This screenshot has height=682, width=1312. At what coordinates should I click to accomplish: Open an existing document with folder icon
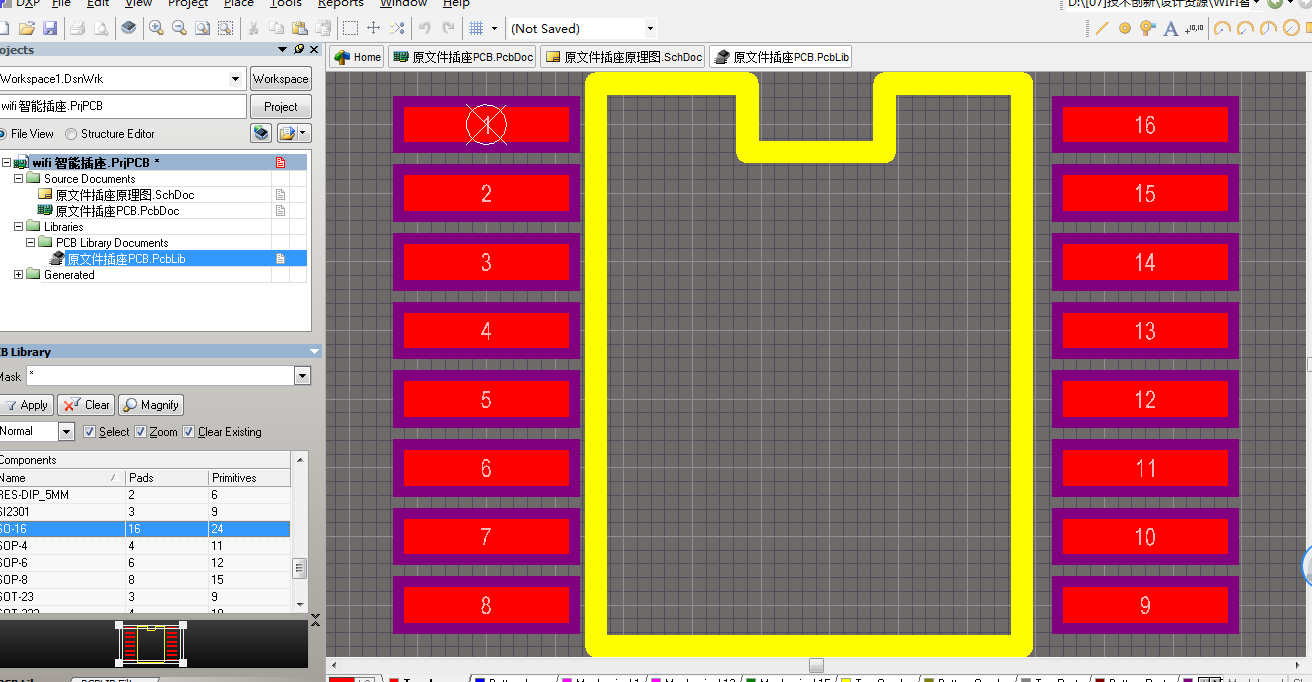point(27,28)
